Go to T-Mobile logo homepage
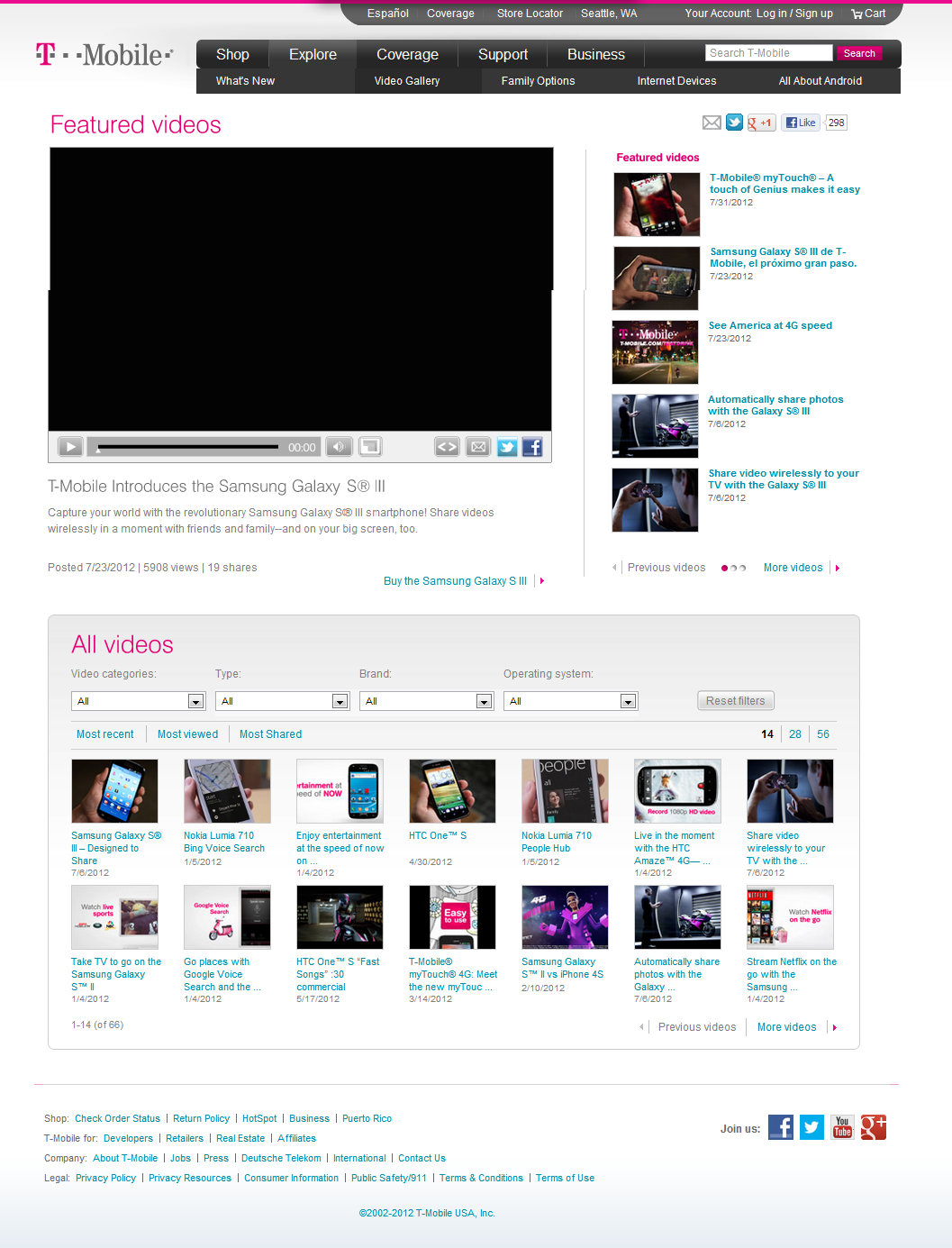Image resolution: width=952 pixels, height=1248 pixels. pos(104,55)
